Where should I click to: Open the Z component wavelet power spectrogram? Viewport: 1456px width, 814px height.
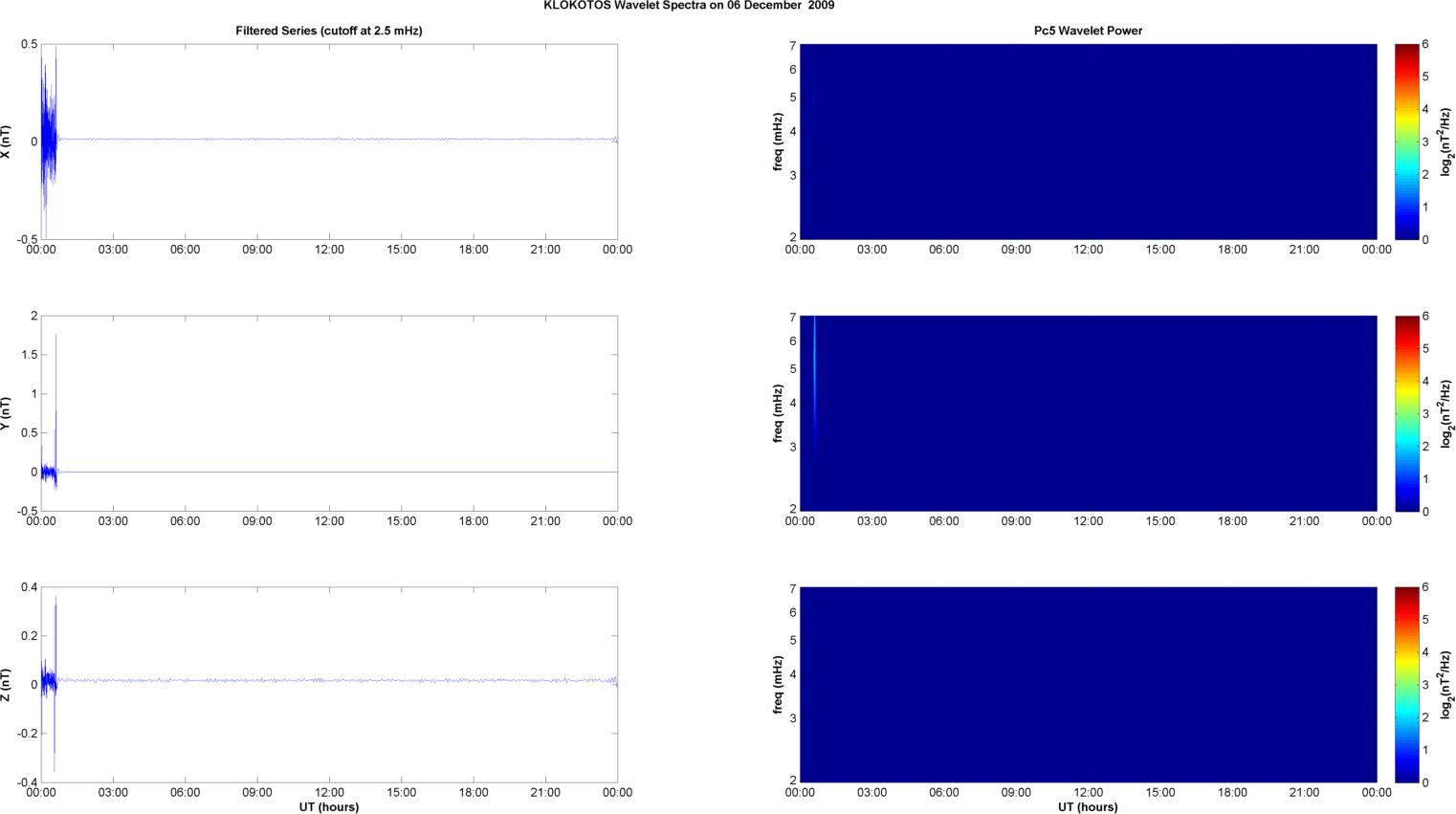point(1088,685)
